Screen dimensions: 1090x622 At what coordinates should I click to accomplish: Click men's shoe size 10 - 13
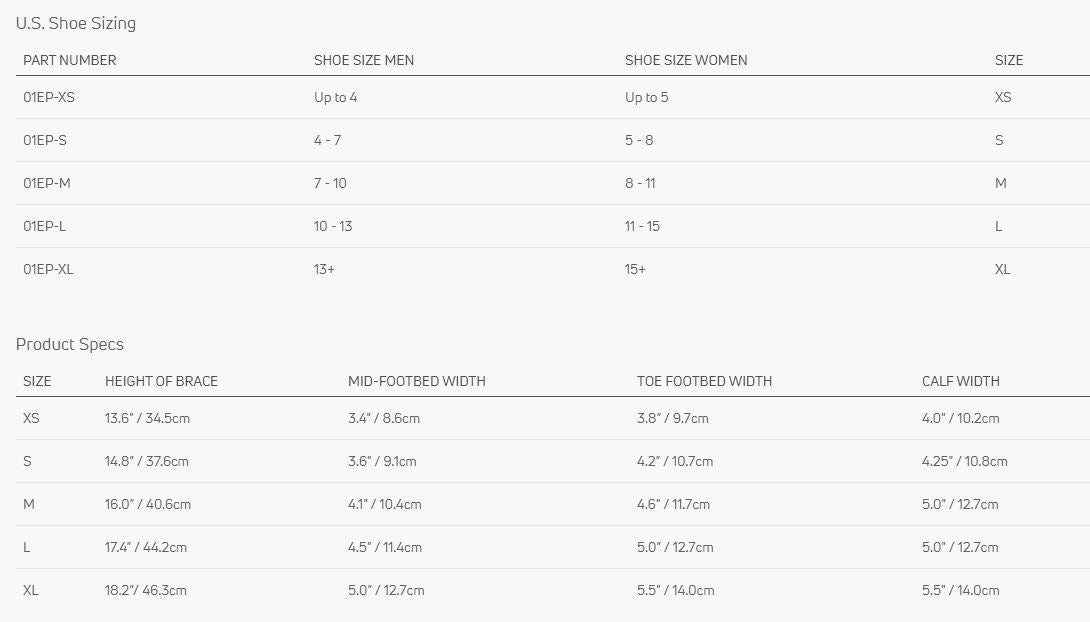point(332,226)
